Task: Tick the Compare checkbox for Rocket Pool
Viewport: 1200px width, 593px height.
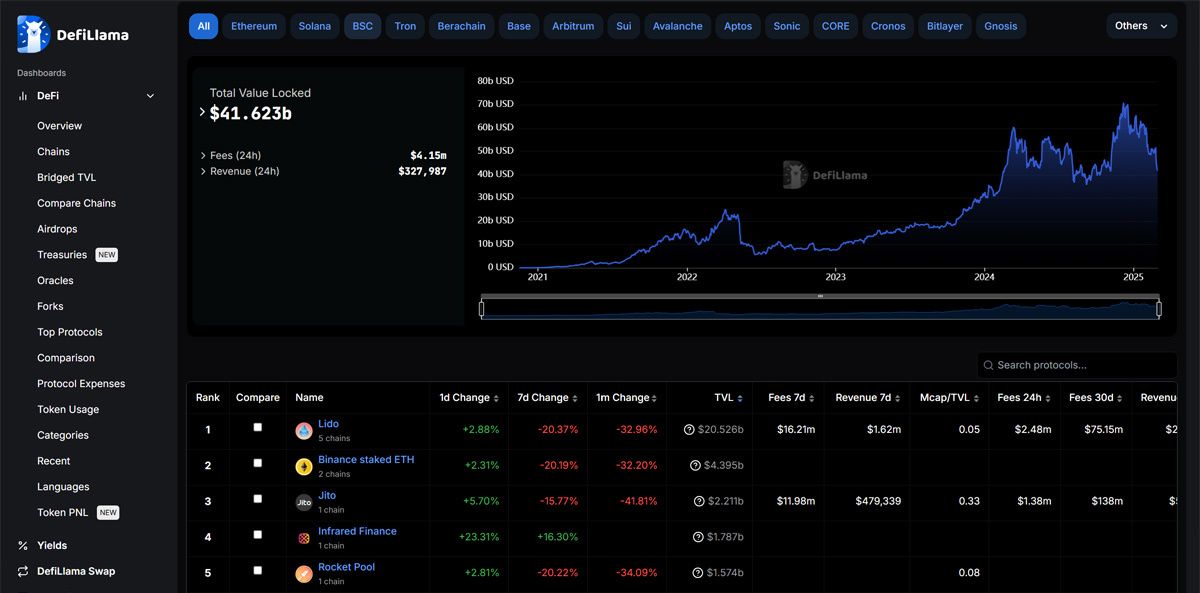Action: click(x=257, y=570)
